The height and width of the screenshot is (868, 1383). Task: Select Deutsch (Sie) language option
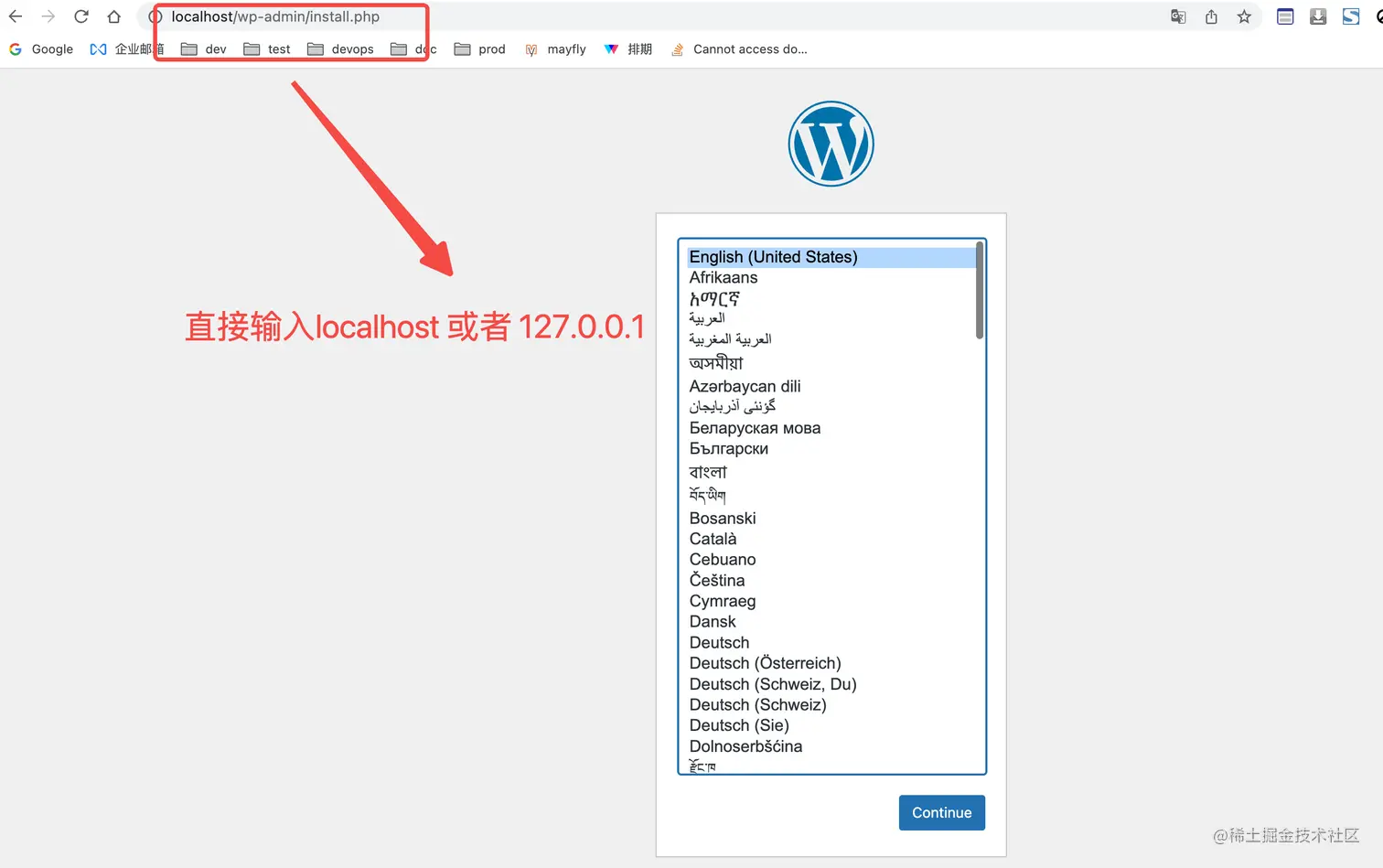tap(831, 725)
